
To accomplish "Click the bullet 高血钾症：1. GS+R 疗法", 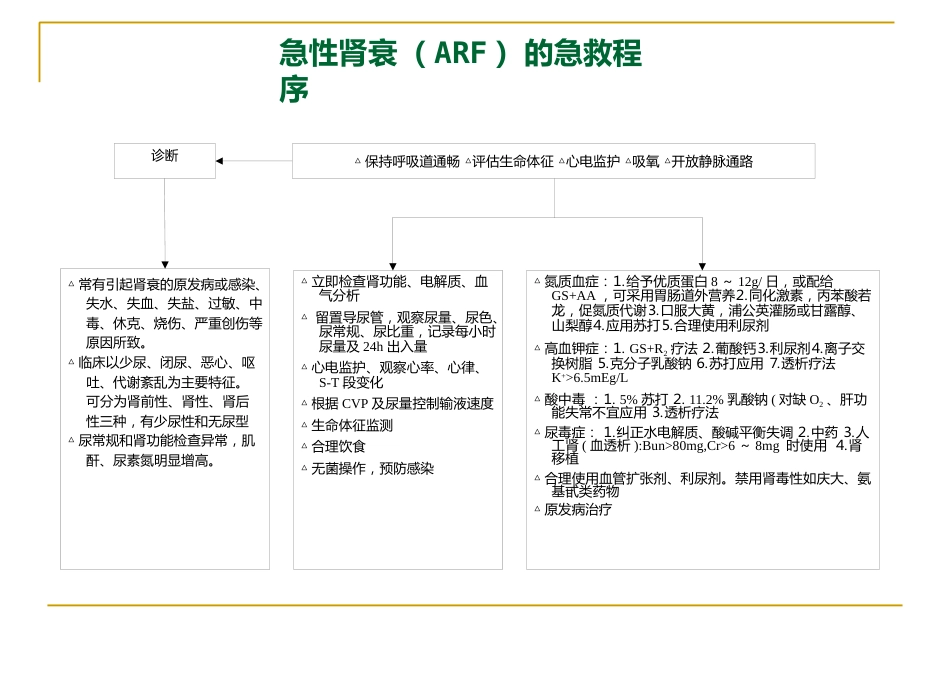I will tap(704, 349).
